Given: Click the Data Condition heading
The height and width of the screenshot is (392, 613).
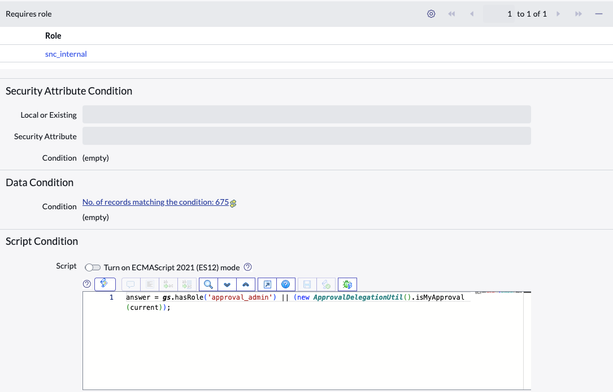Looking at the screenshot, I should tap(39, 183).
